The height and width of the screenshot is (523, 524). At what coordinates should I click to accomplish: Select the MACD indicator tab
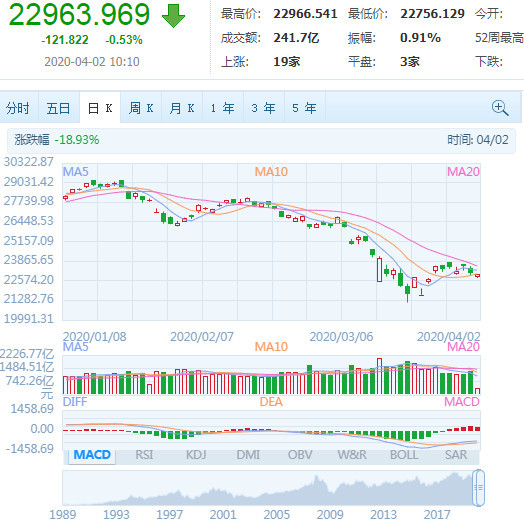coord(92,455)
